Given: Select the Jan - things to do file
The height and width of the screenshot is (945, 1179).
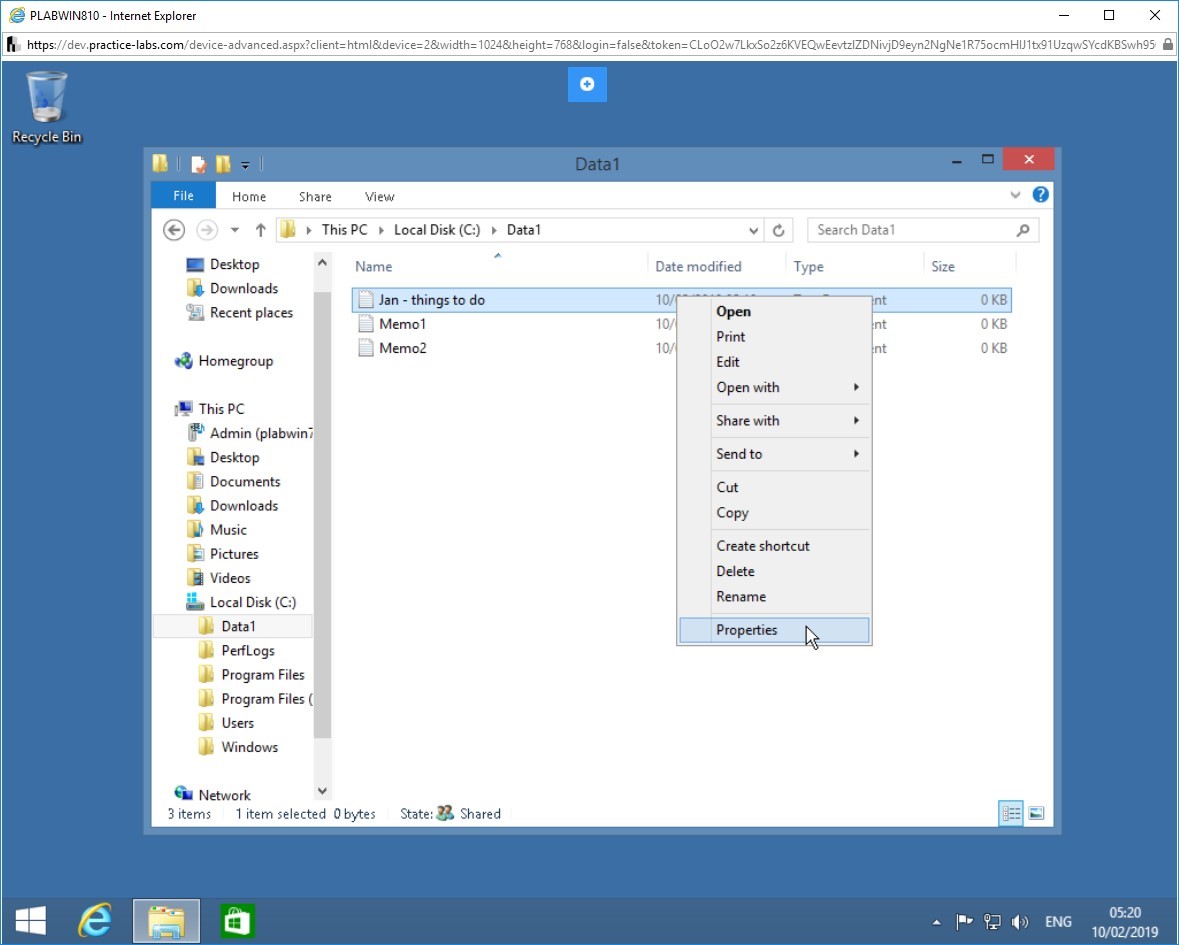Looking at the screenshot, I should tap(432, 300).
